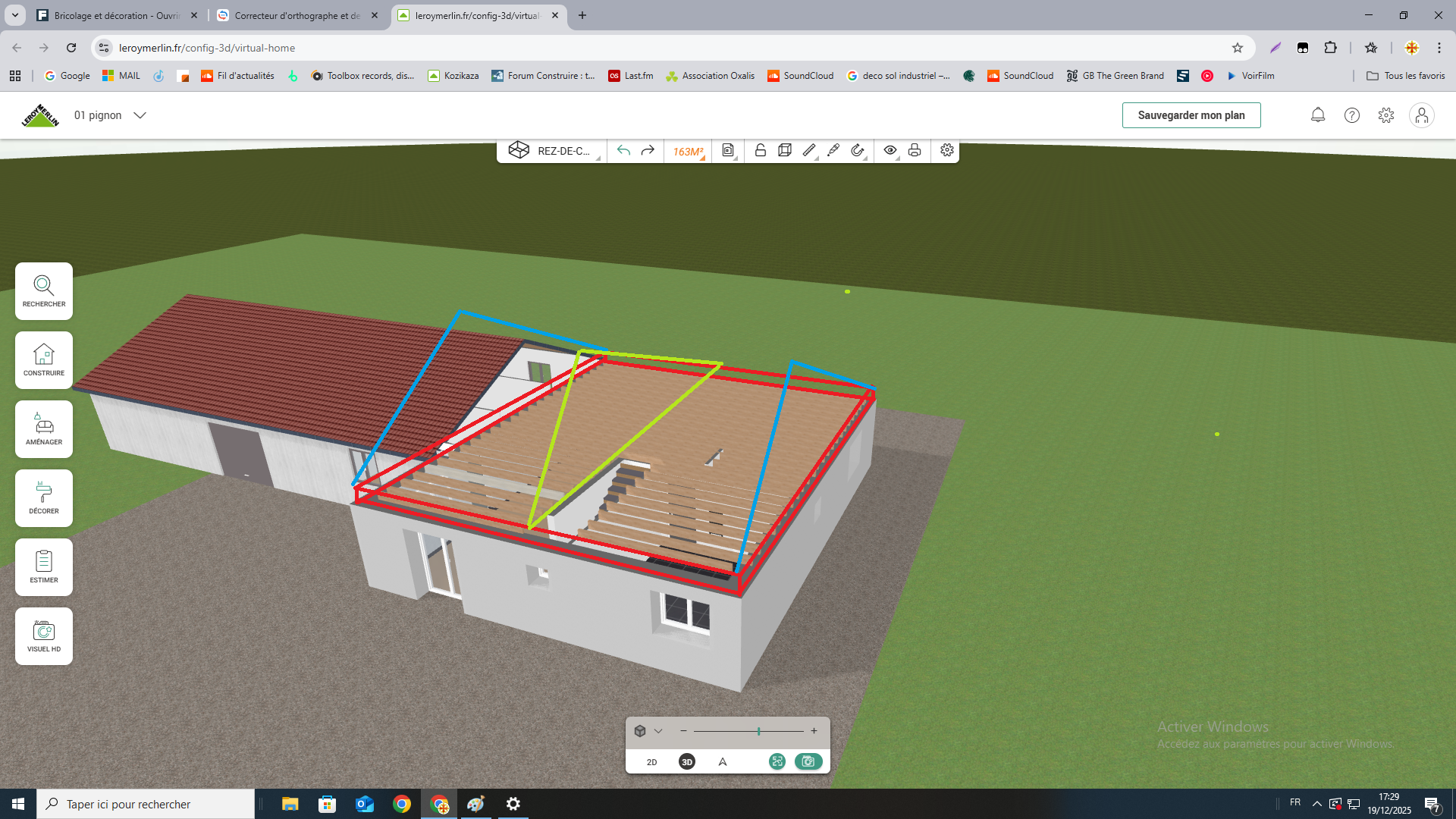This screenshot has height=819, width=1456.
Task: Toggle the padlock lock icon
Action: (760, 151)
